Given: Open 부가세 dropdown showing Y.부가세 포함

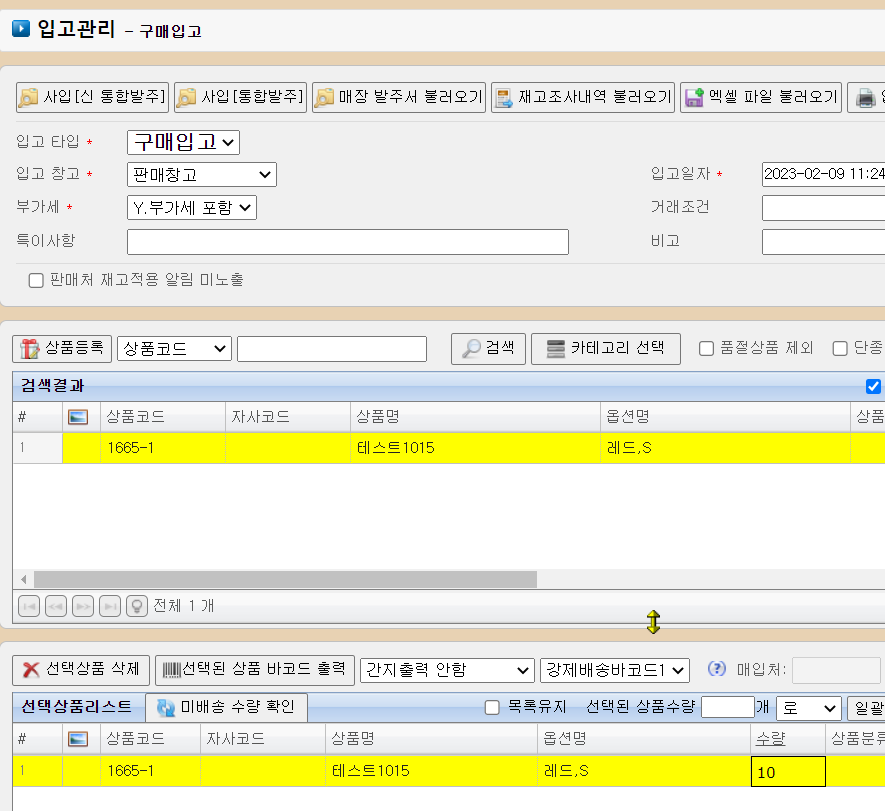Looking at the screenshot, I should coord(192,208).
